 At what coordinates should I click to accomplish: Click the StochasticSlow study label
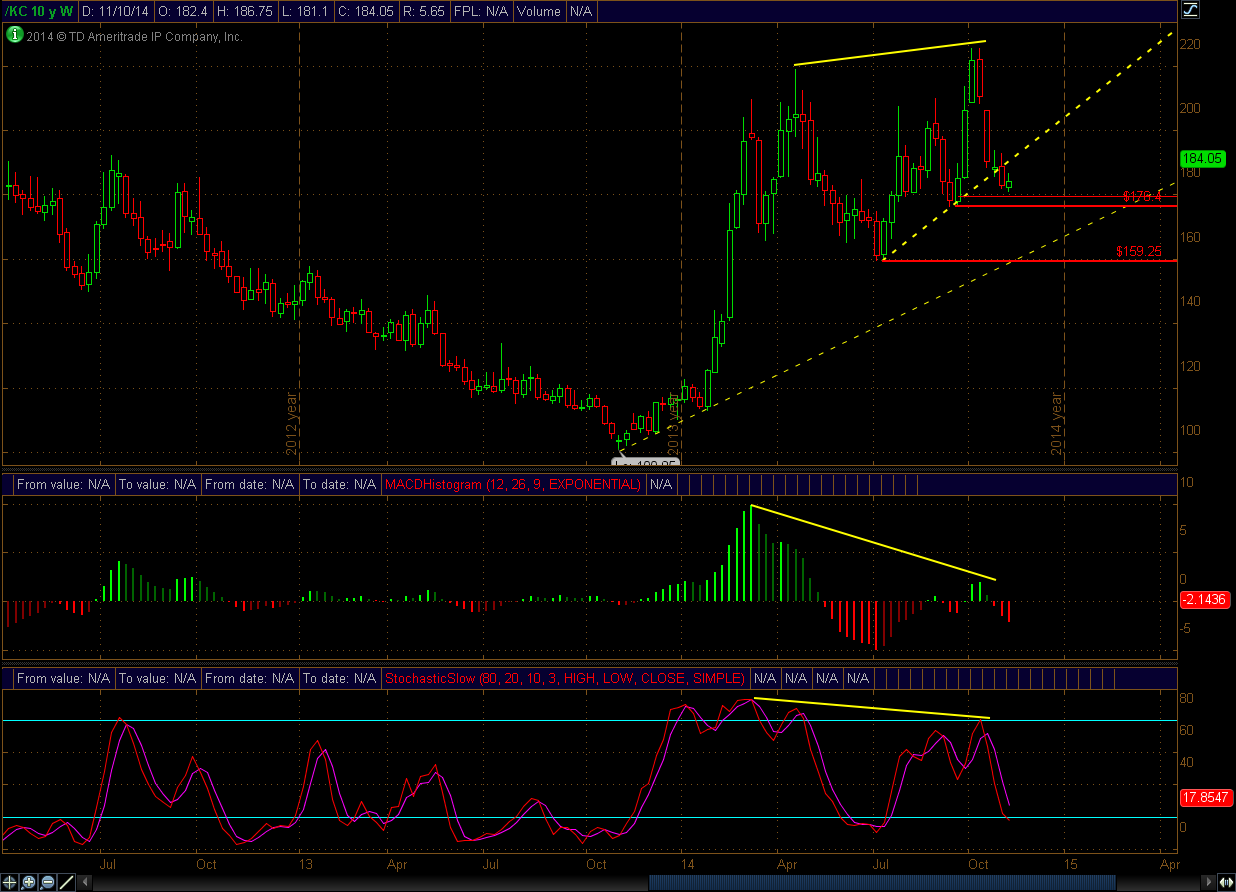[565, 678]
